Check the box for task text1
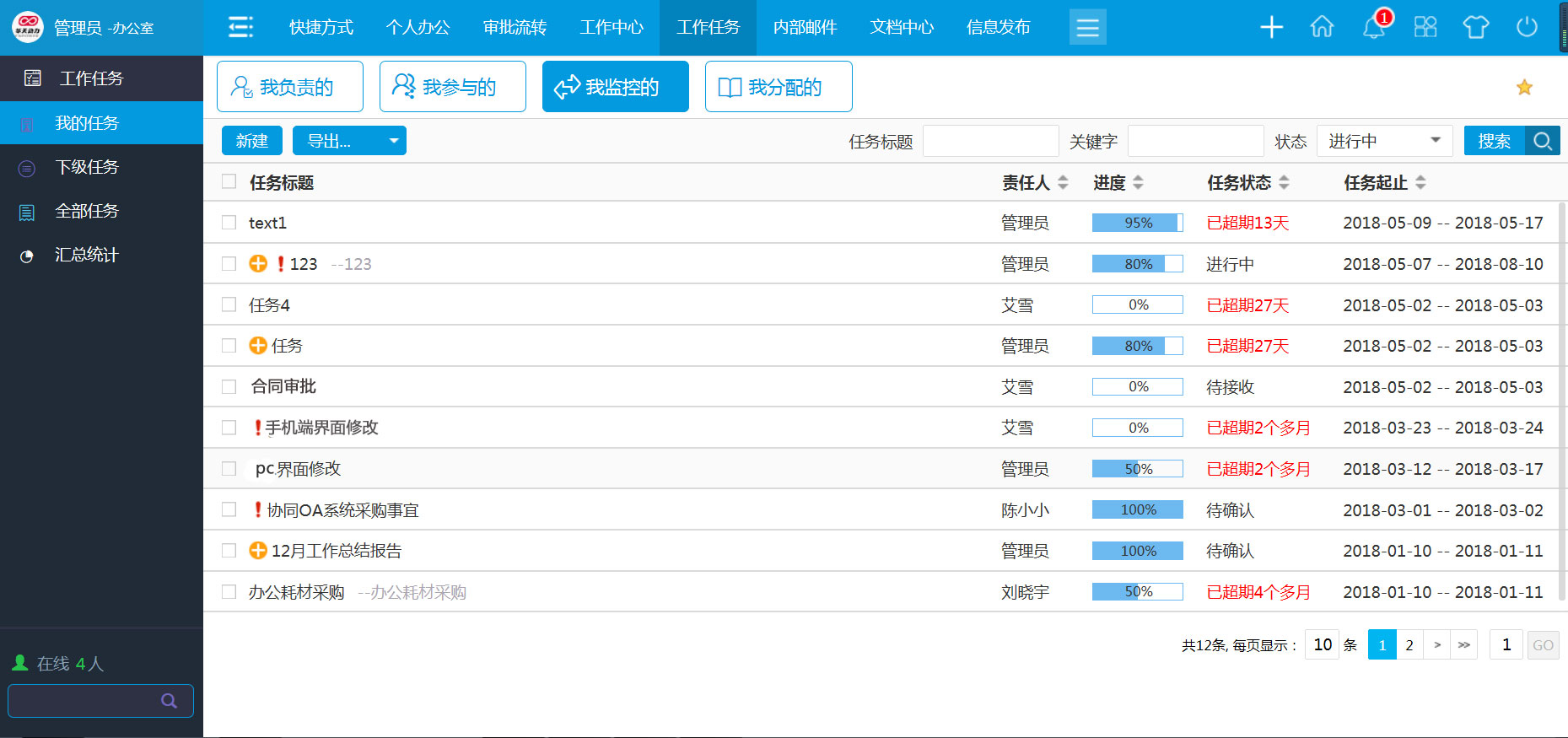This screenshot has height=738, width=1568. coord(229,223)
